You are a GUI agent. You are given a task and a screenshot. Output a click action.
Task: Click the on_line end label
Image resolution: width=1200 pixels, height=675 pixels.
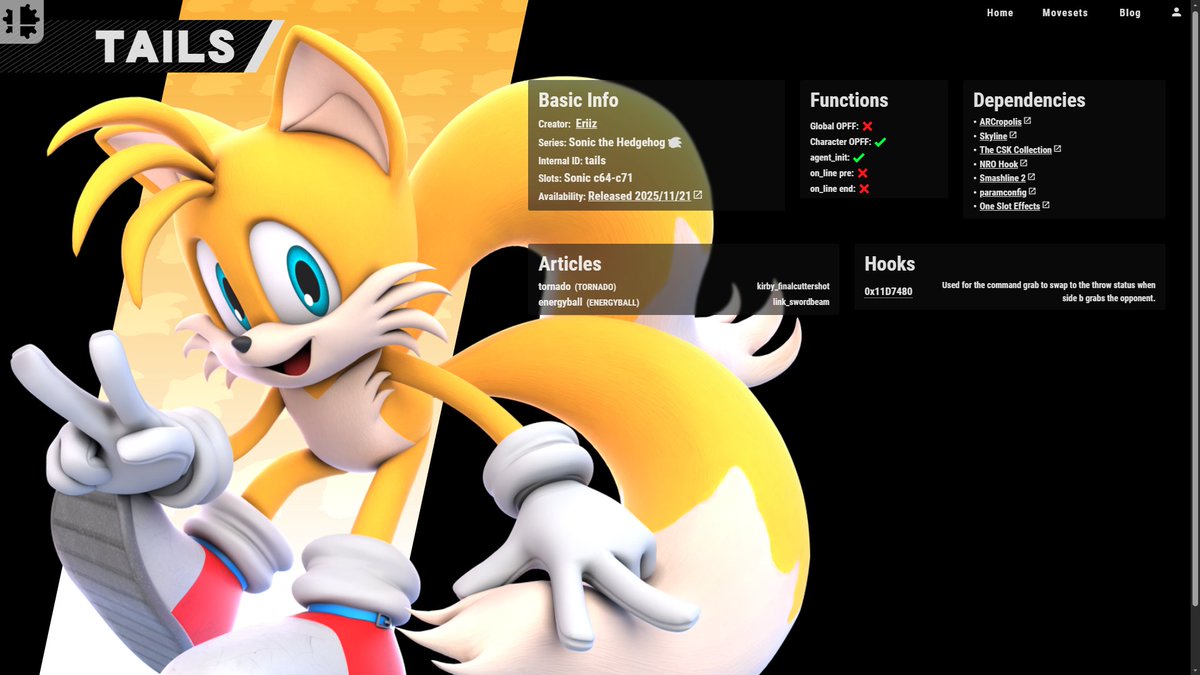pyautogui.click(x=832, y=188)
